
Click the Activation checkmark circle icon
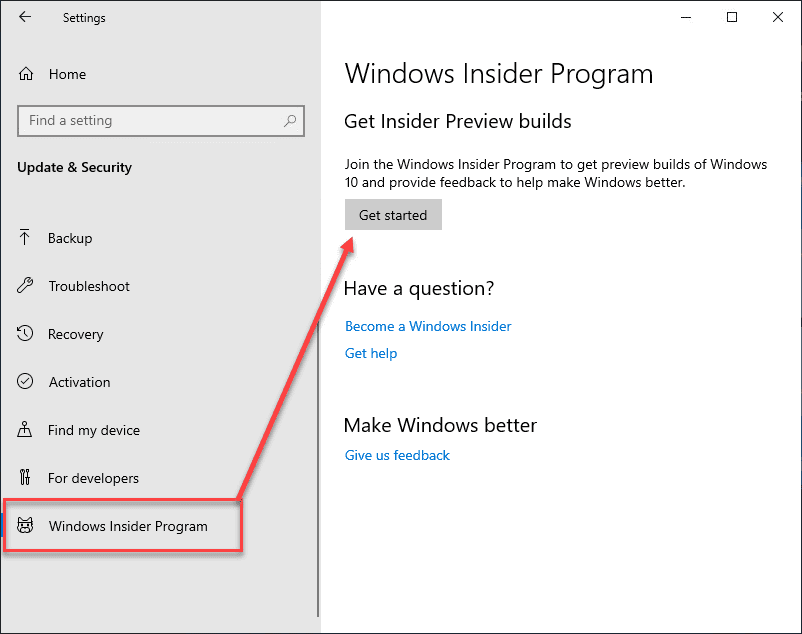click(x=25, y=381)
